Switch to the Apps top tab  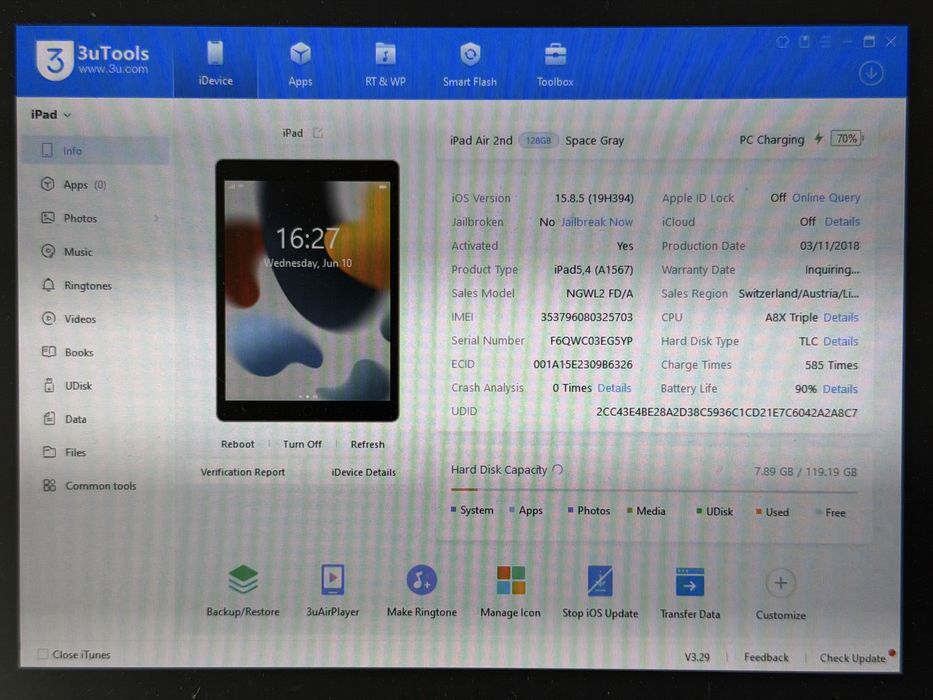(300, 65)
